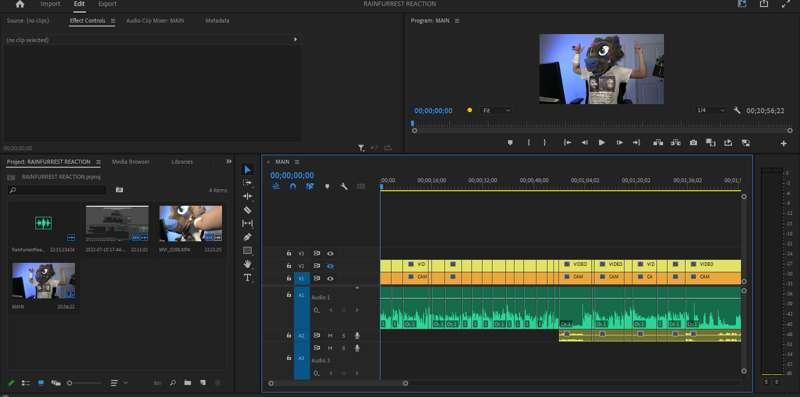
Task: Switch Project panel to list view
Action: click(26, 383)
